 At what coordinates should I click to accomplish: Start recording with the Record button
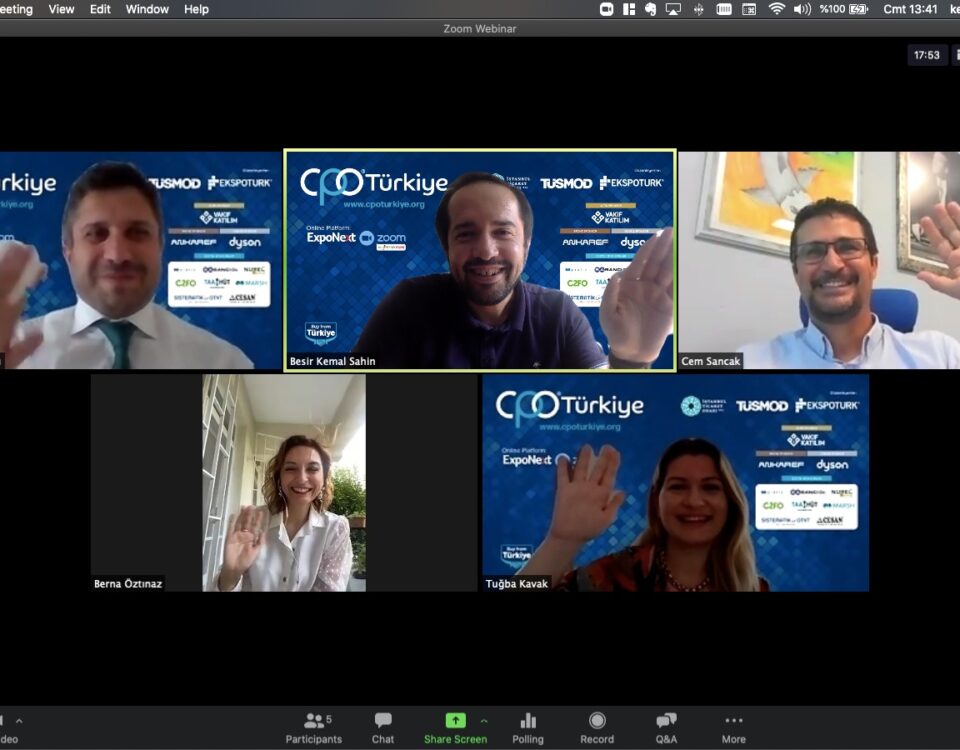(x=597, y=727)
